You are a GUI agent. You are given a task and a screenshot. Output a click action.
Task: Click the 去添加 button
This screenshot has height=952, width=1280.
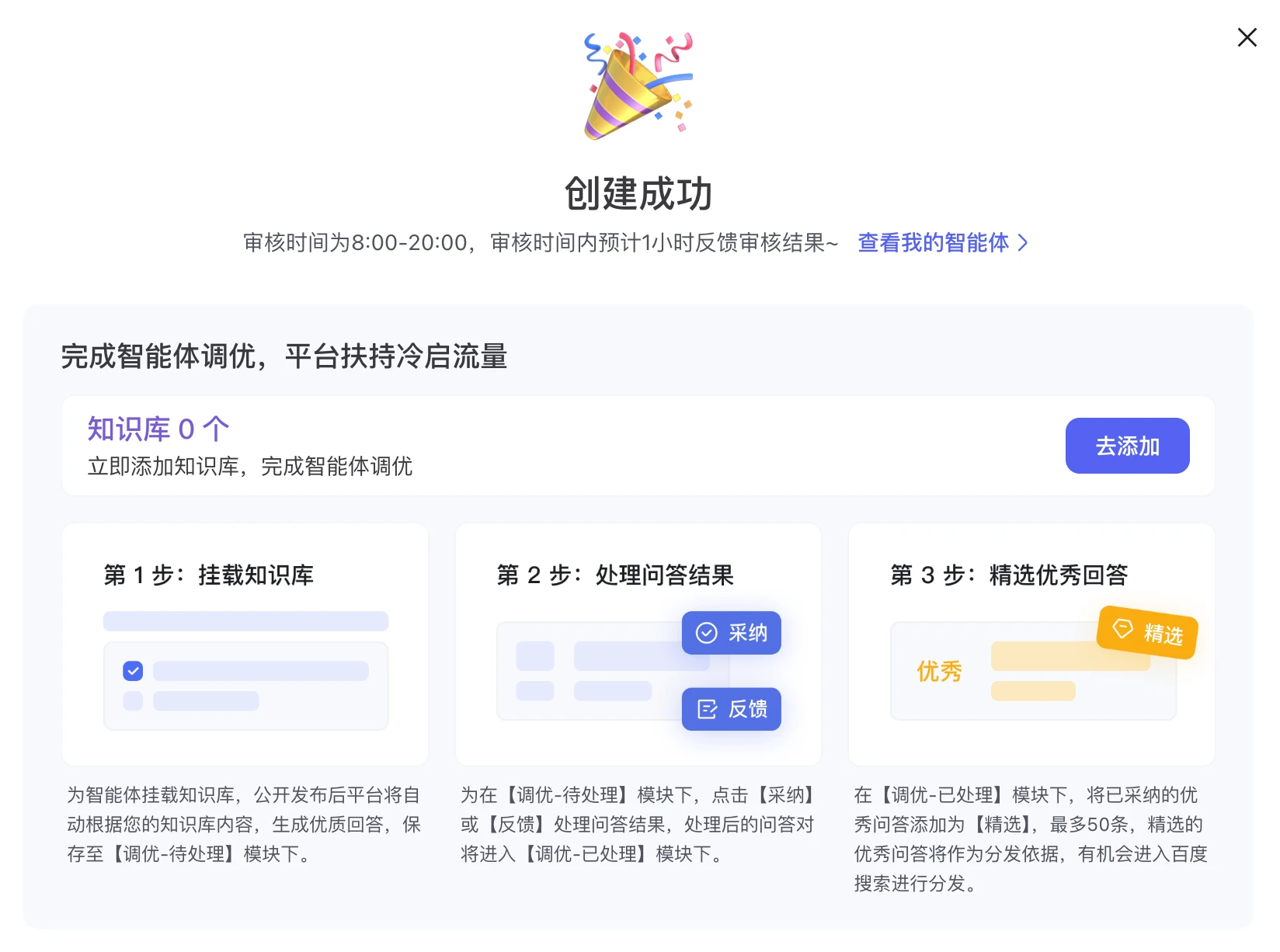click(1127, 446)
